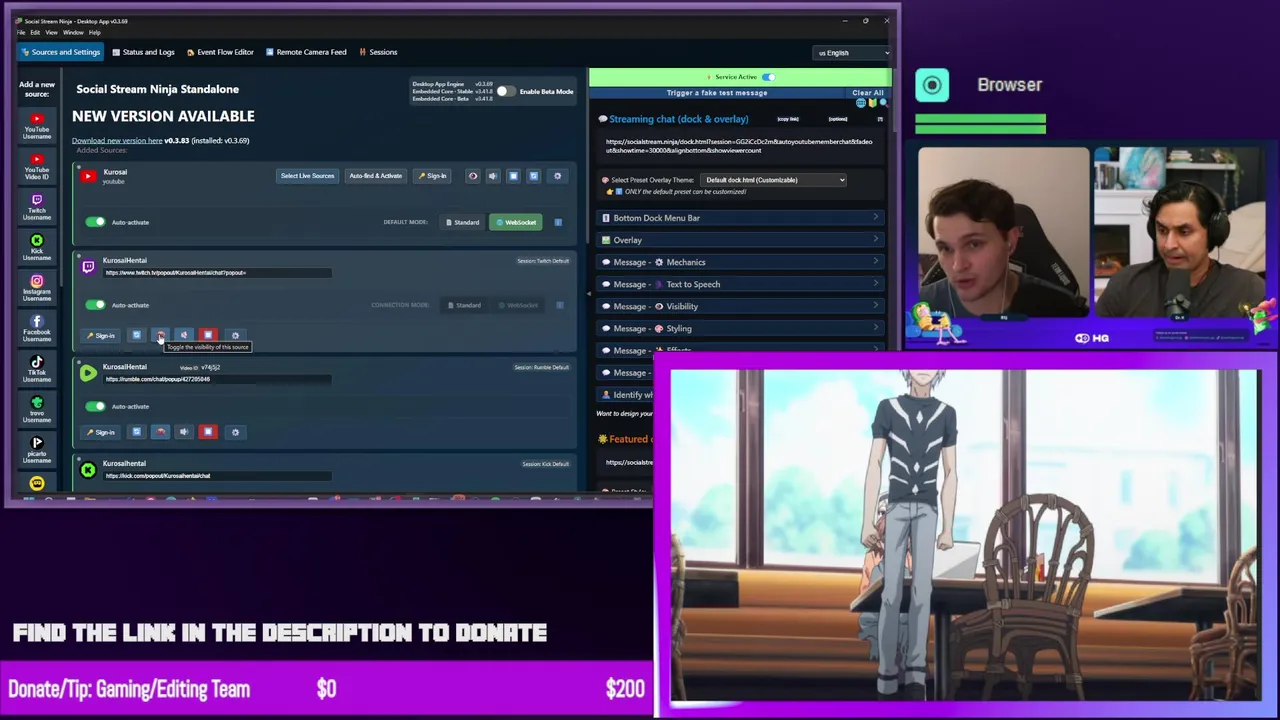Screen dimensions: 1280x720
Task: Click Auto-find & Activate button
Action: [x=375, y=176]
